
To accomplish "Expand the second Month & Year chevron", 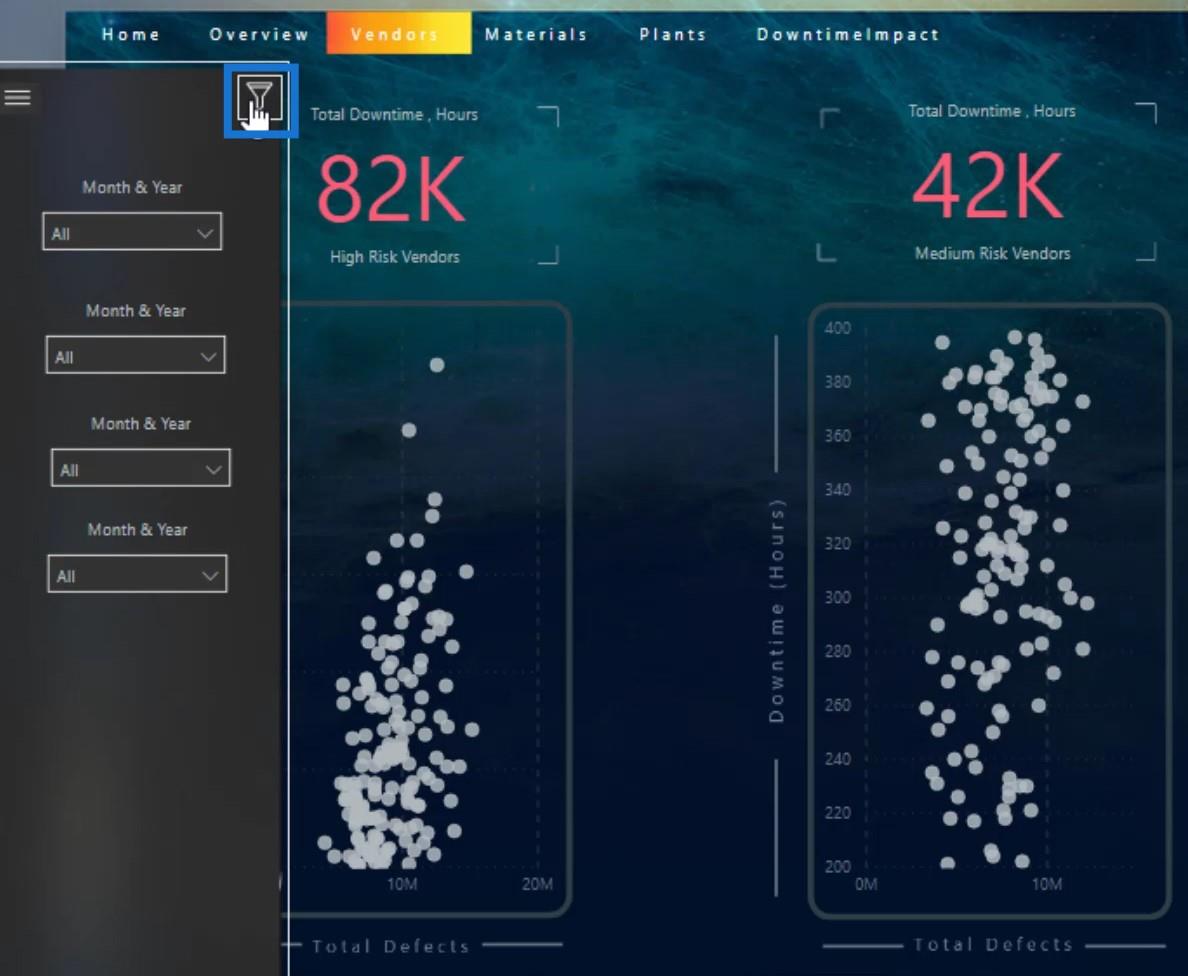I will coord(208,356).
